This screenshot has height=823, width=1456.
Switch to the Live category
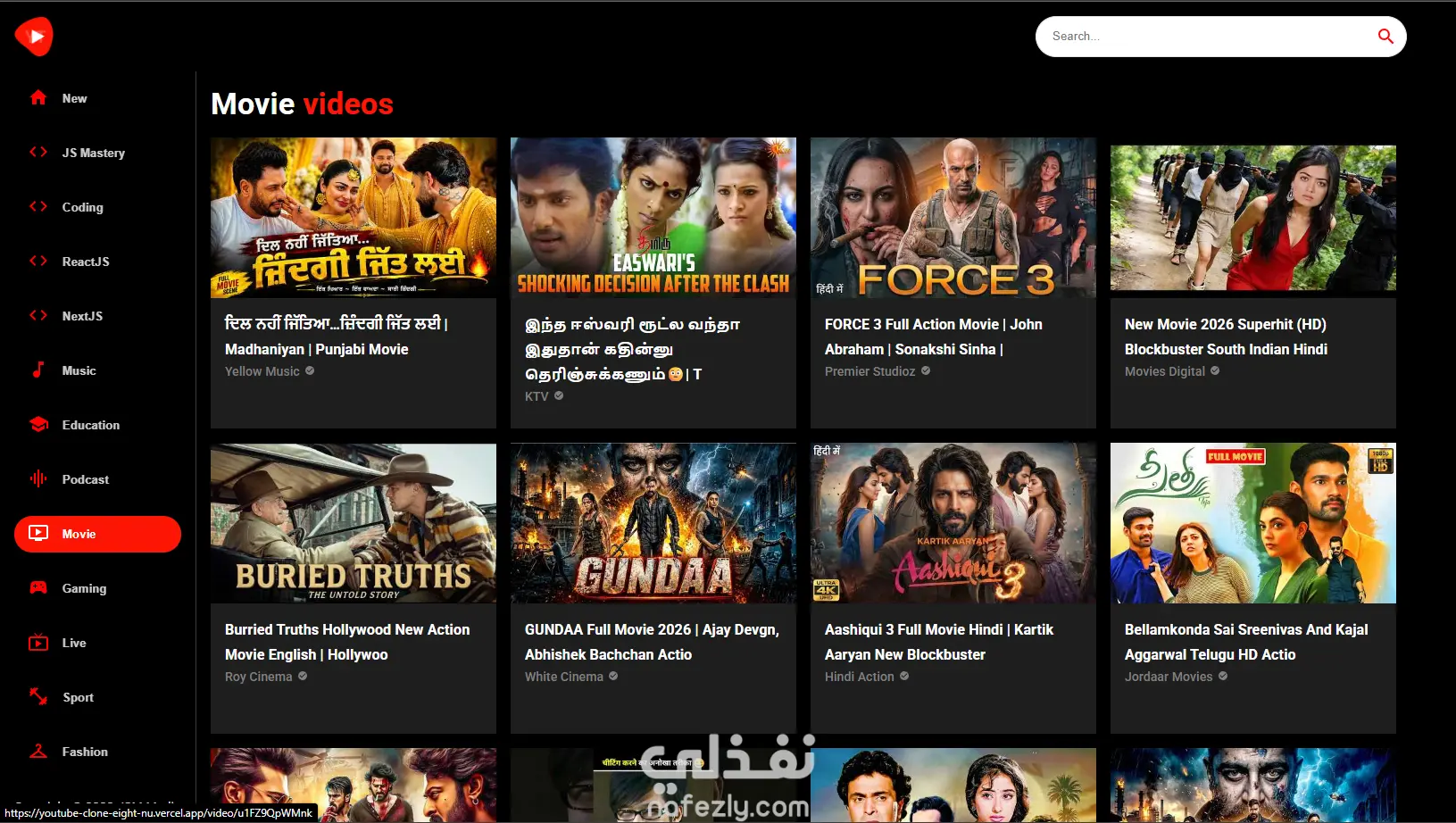point(97,643)
